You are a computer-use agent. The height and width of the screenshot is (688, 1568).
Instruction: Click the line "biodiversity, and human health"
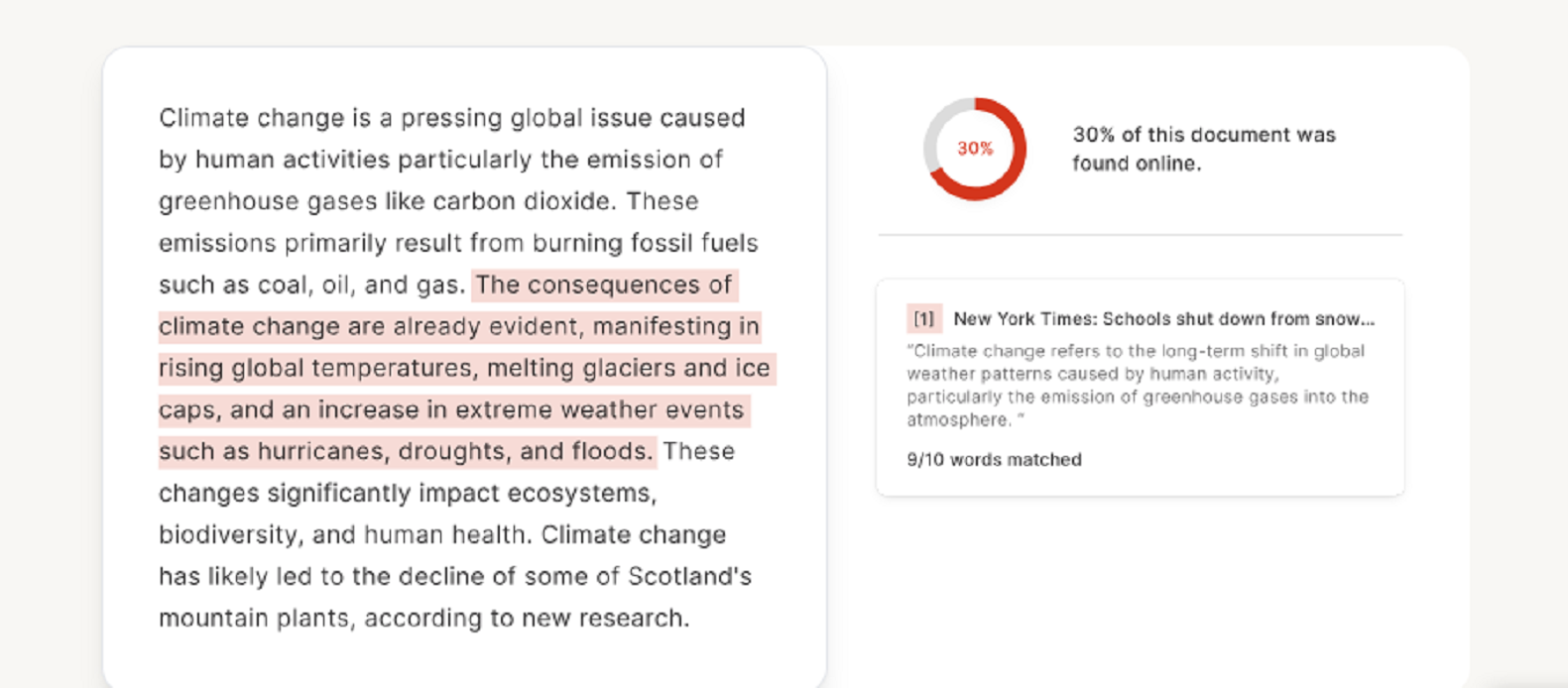point(343,535)
